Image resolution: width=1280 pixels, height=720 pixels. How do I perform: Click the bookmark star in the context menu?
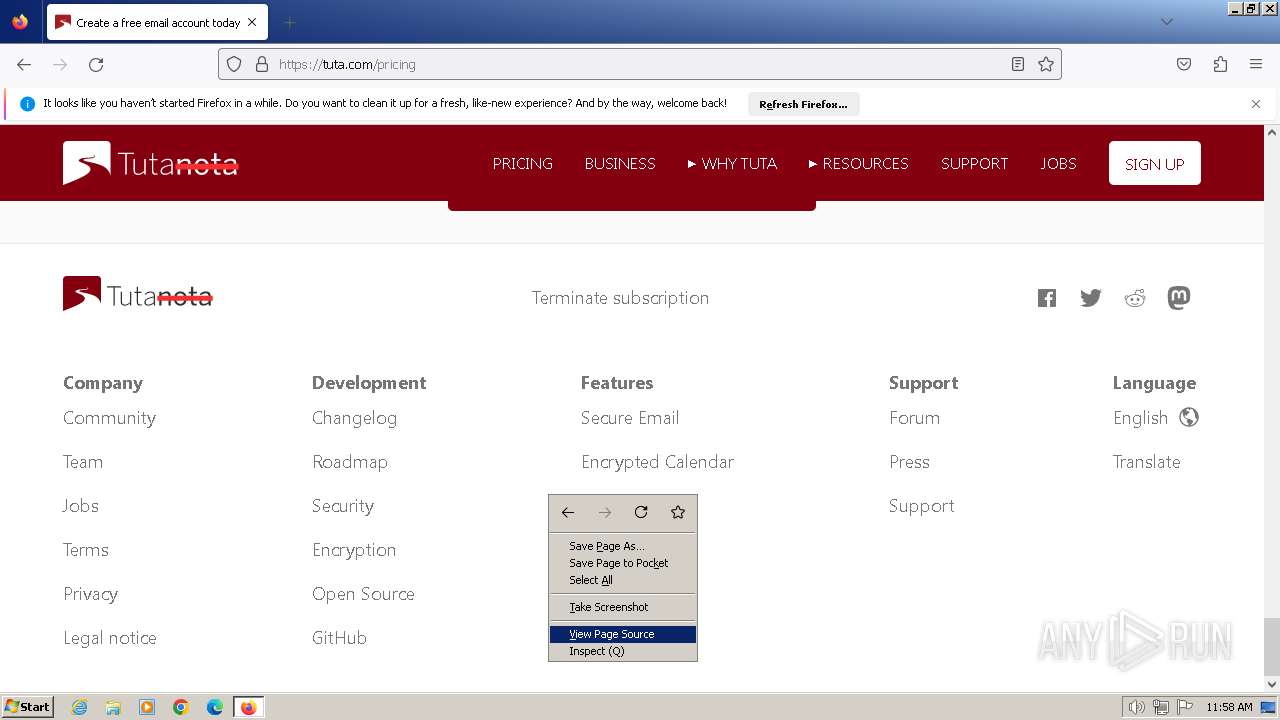click(x=678, y=512)
